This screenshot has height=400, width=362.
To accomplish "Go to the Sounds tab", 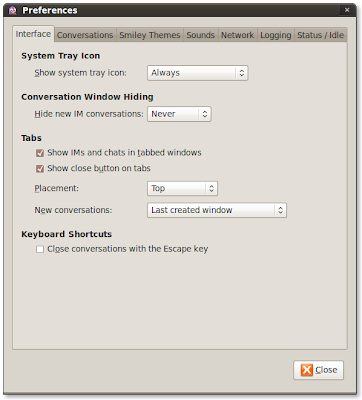I will tap(200, 35).
